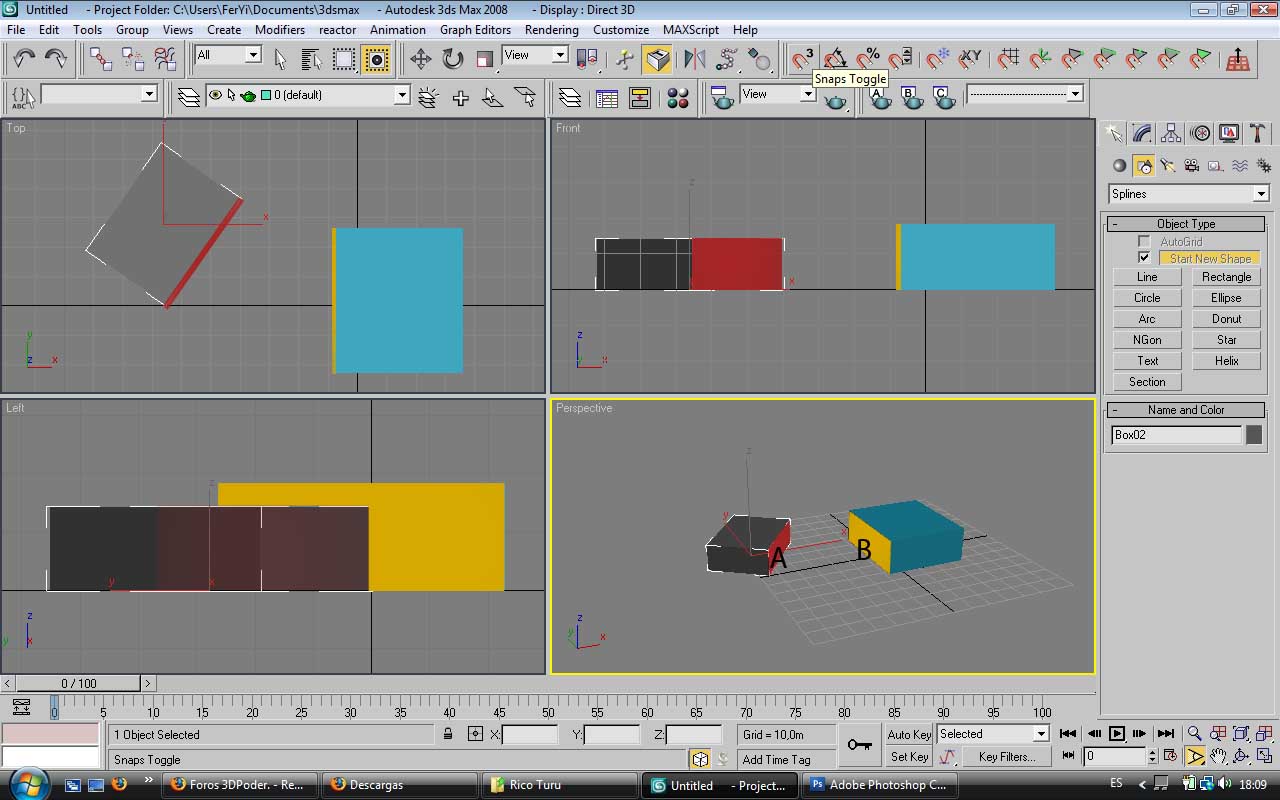1280x800 pixels.
Task: Toggle the snaps use axis constraints XY button
Action: (968, 59)
